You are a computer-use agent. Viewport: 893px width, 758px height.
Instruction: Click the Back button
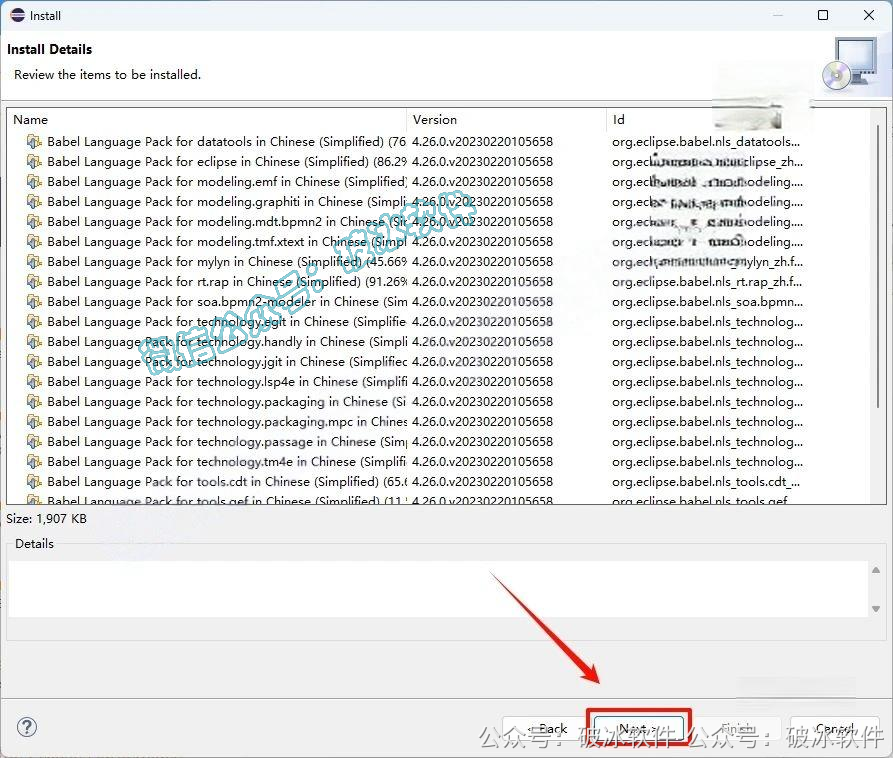click(547, 729)
